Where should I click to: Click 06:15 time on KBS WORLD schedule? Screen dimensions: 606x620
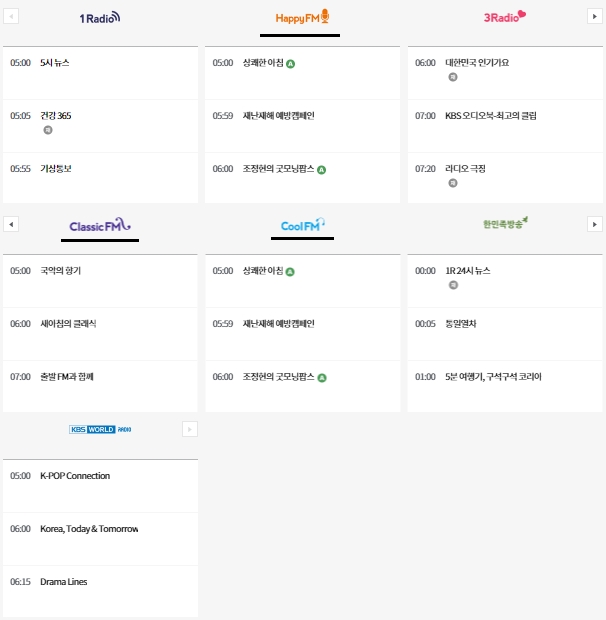point(20,582)
